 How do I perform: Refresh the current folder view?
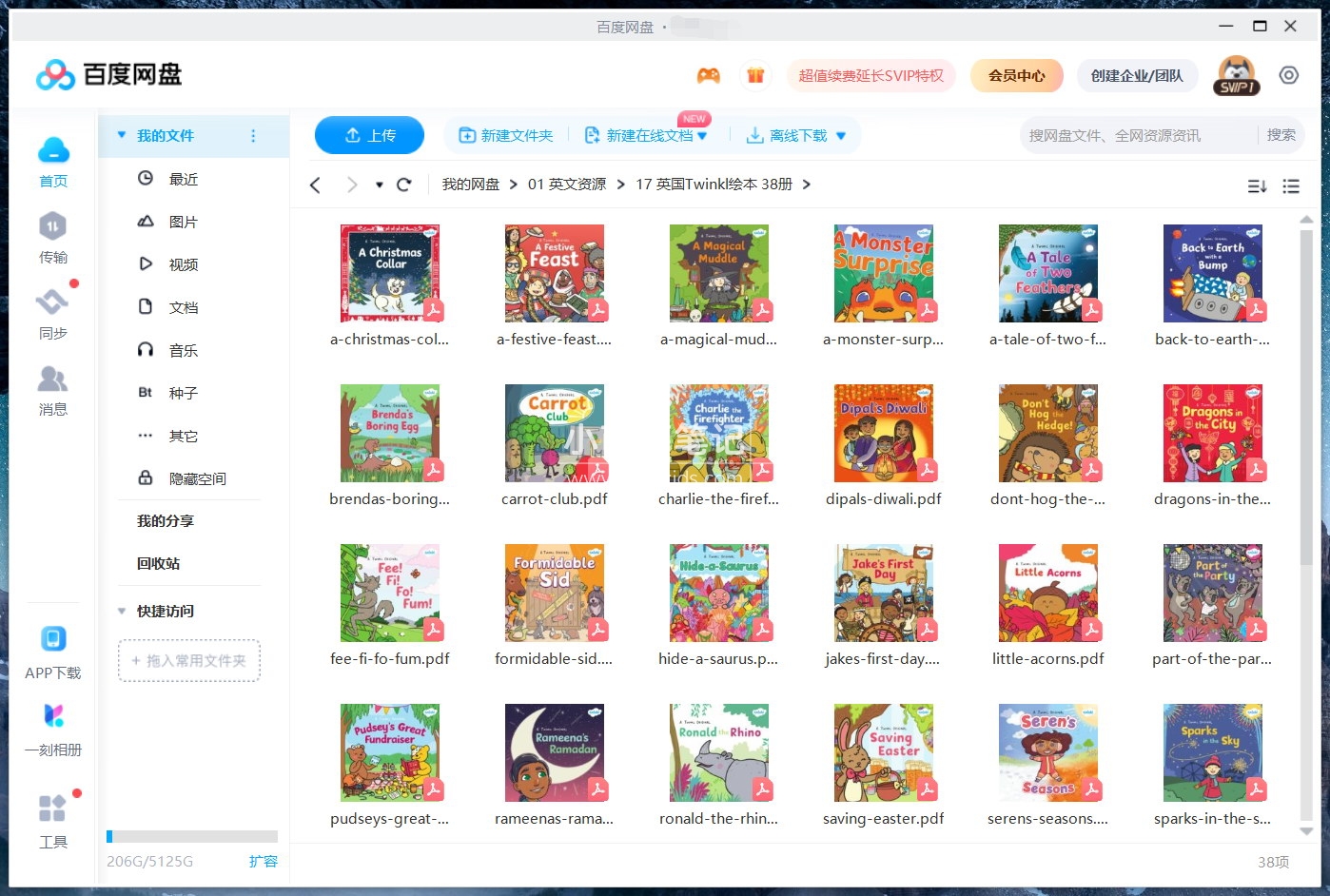click(404, 185)
